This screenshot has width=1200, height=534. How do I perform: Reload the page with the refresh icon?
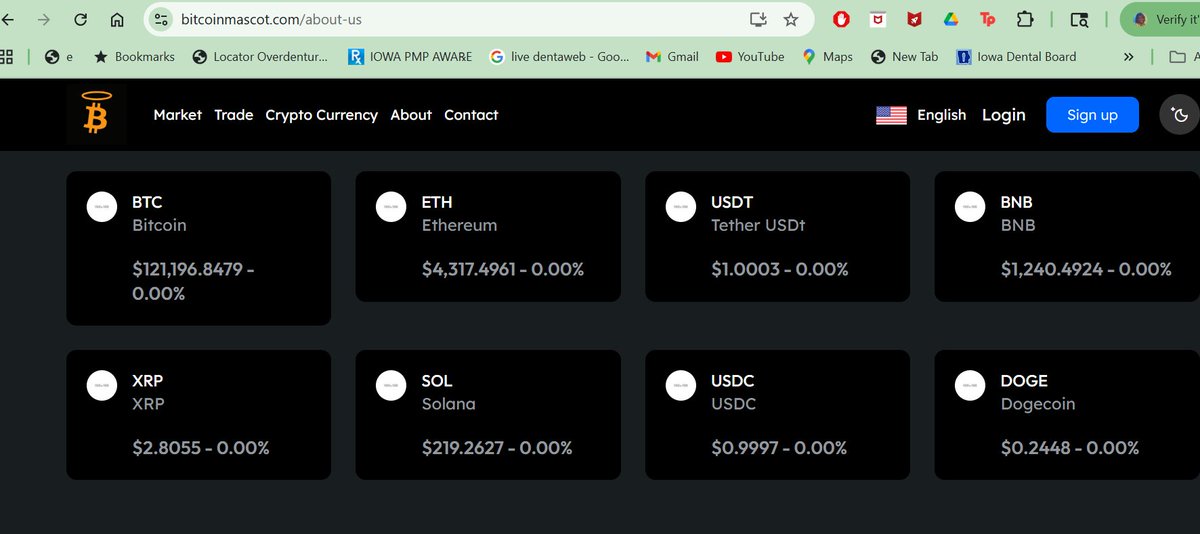tap(81, 19)
